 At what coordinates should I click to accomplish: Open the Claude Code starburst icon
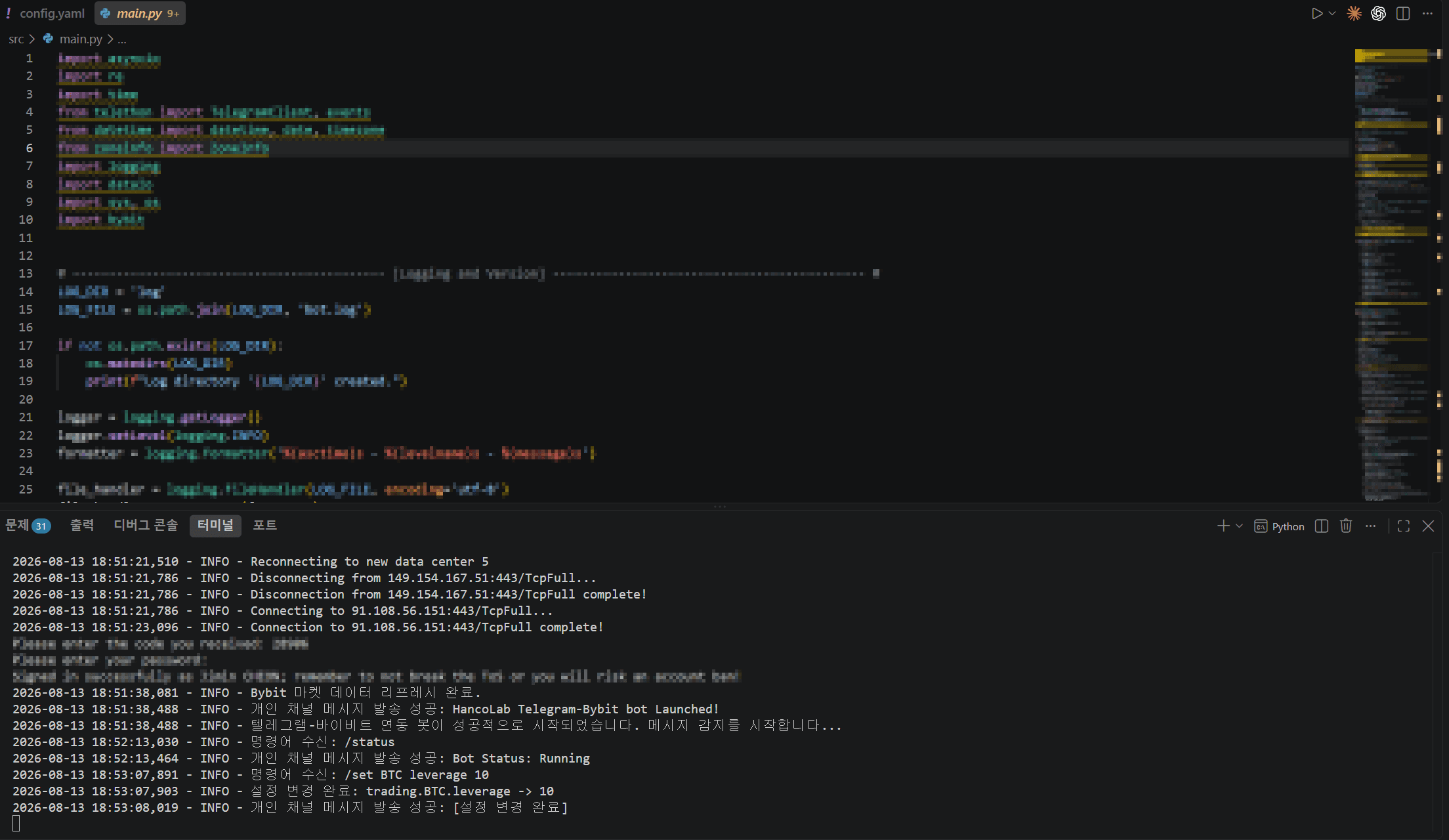click(x=1354, y=14)
